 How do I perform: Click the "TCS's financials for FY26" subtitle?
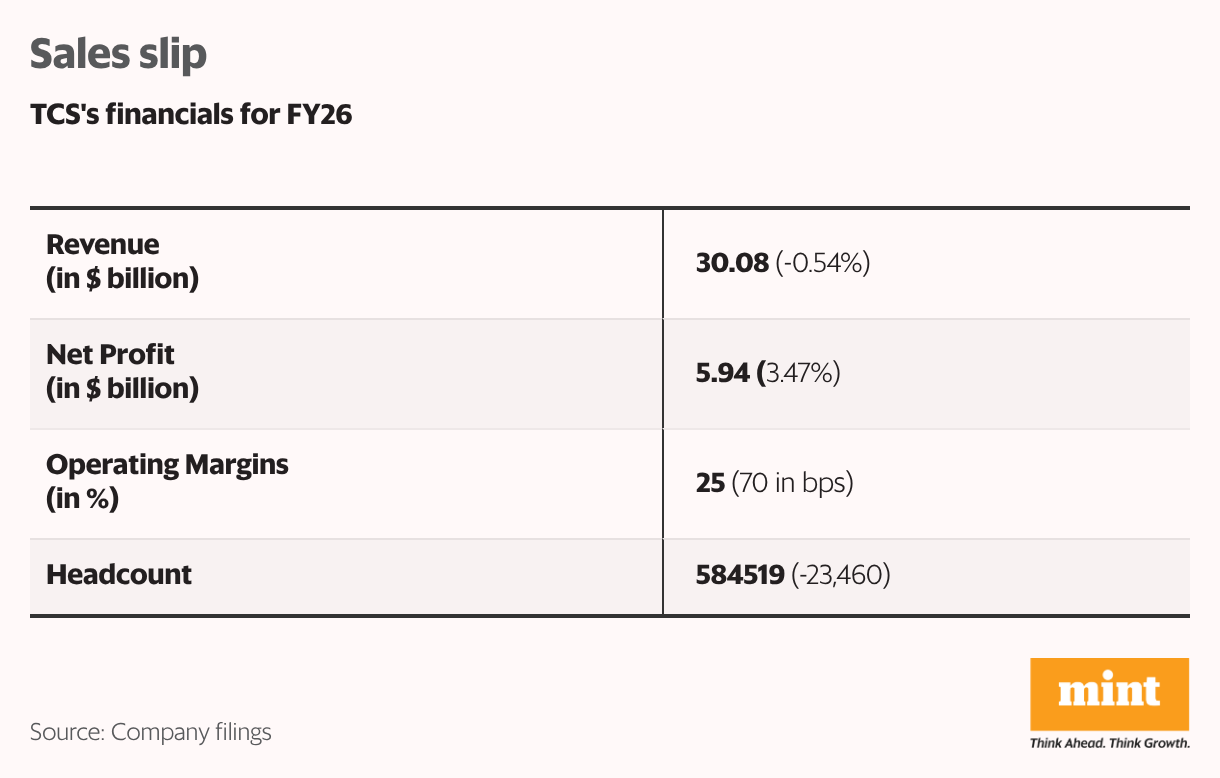(191, 116)
